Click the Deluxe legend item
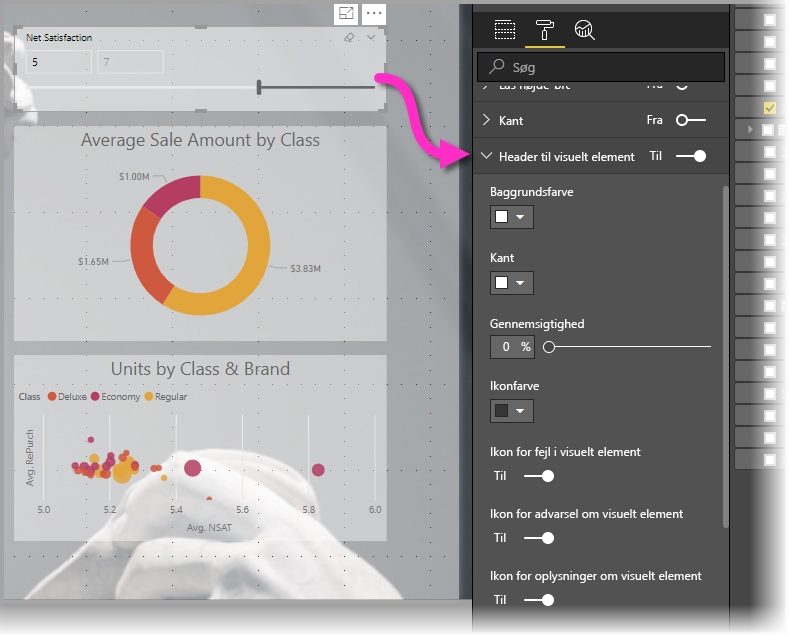Viewport: 789px width, 636px height. pyautogui.click(x=67, y=396)
